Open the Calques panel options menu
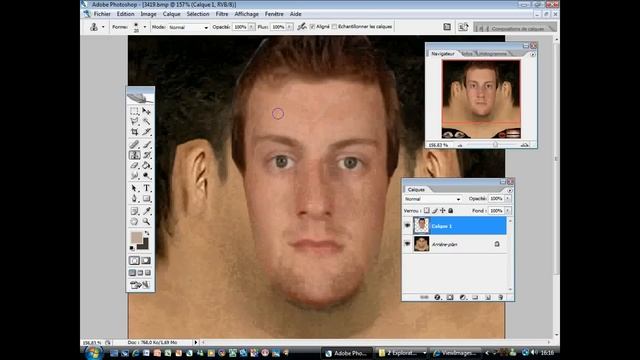Image resolution: width=640 pixels, height=360 pixels. click(509, 190)
